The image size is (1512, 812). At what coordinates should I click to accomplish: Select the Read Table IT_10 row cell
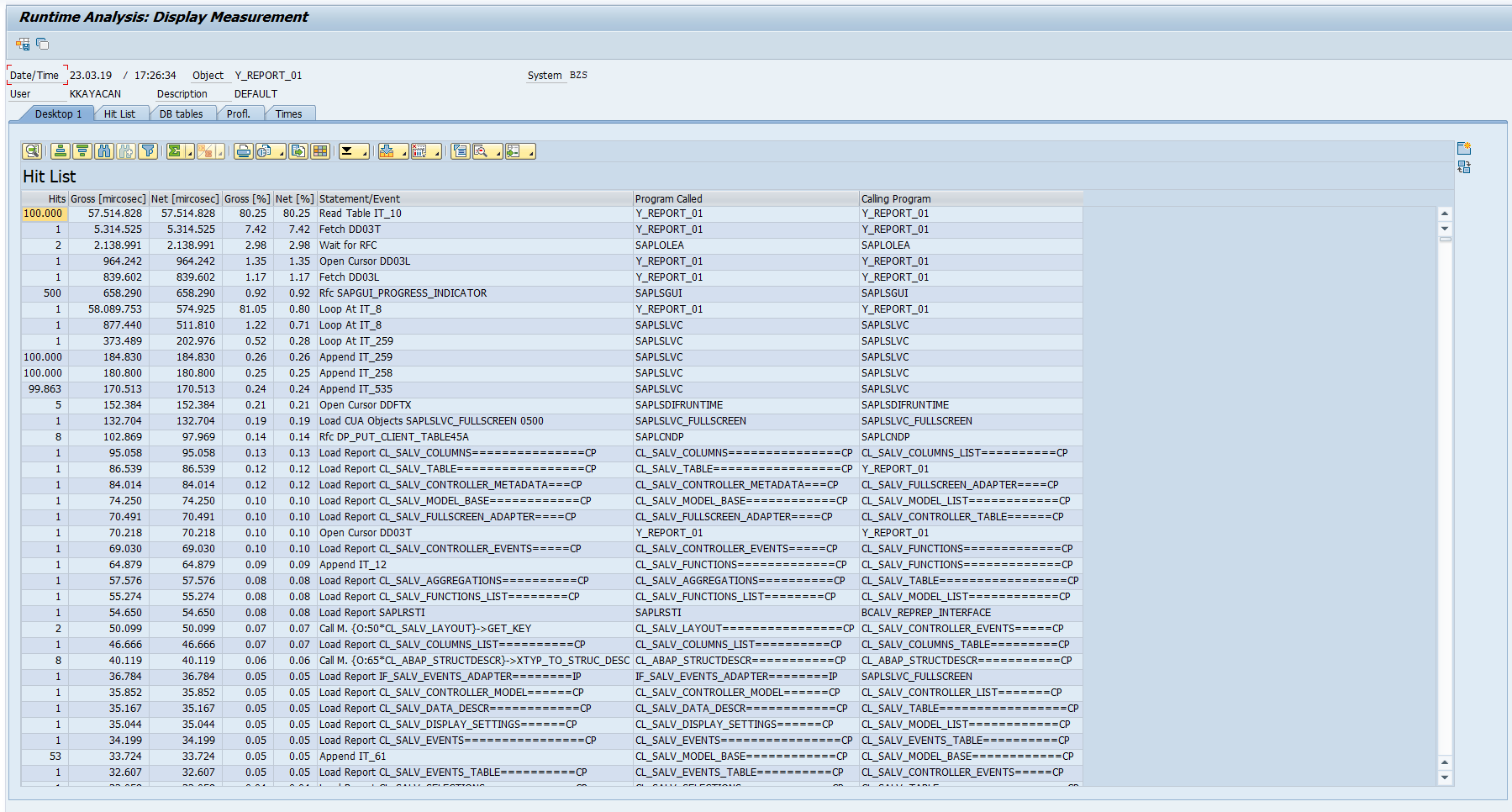coord(360,214)
